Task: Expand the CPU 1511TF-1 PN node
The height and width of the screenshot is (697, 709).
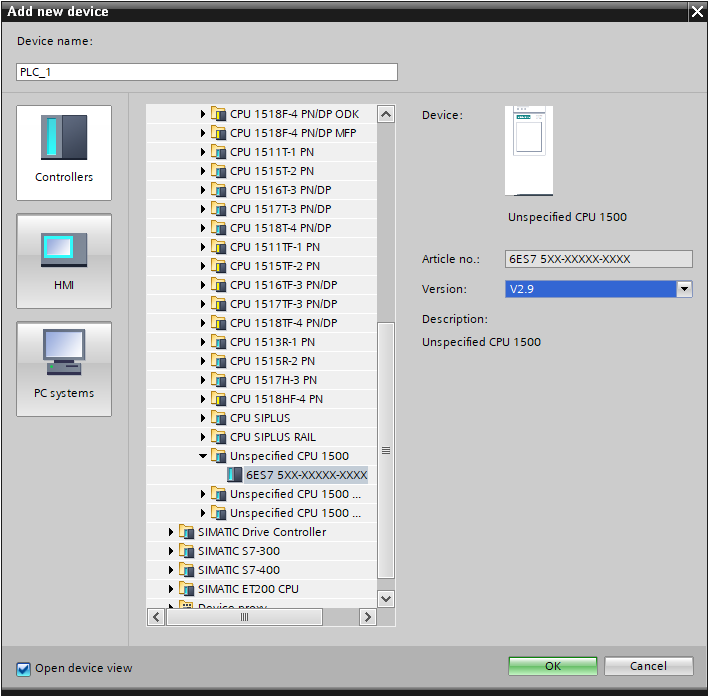Action: [x=203, y=247]
